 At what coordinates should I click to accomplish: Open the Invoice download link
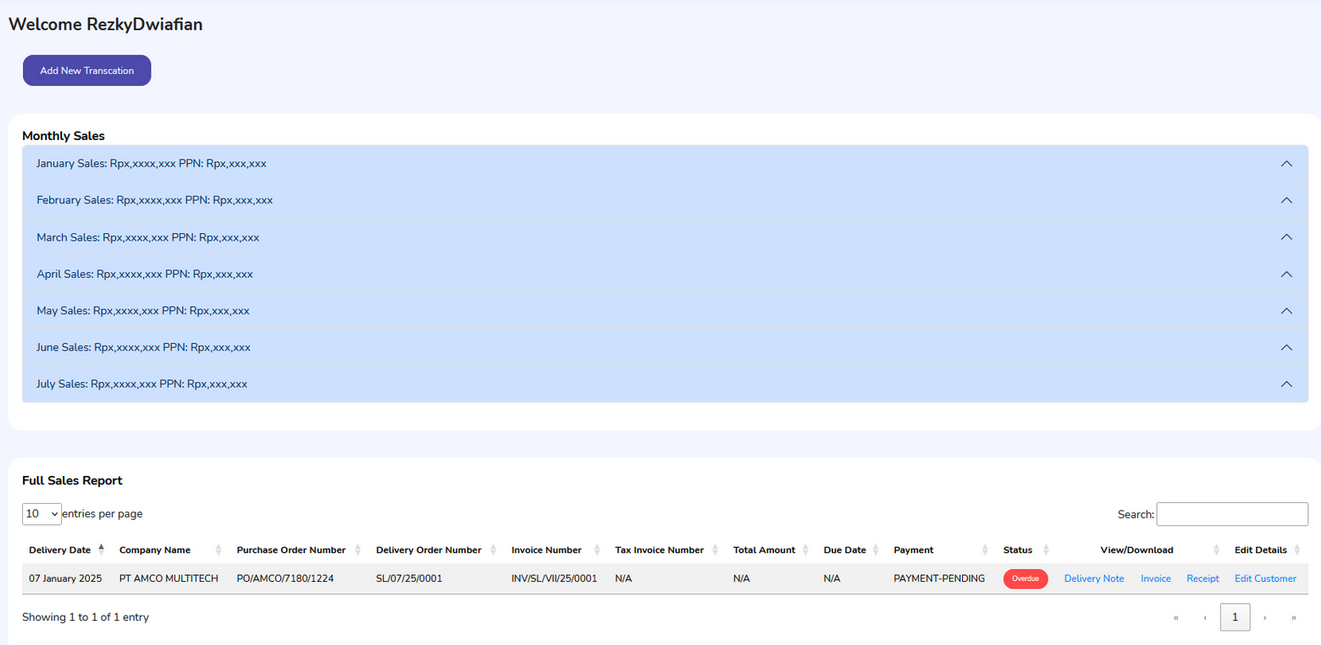(x=1155, y=578)
